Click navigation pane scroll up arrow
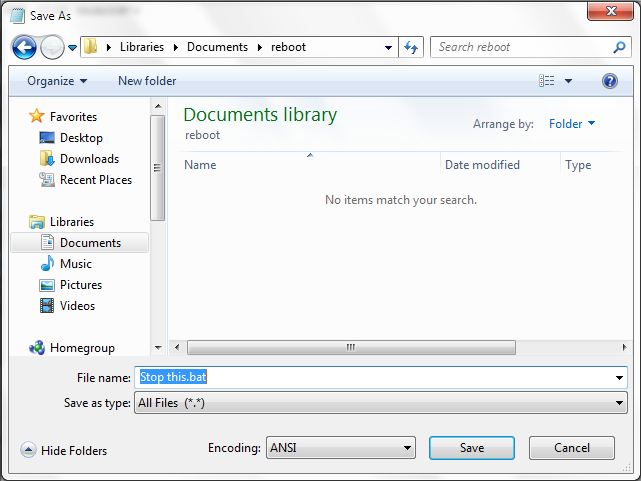Image resolution: width=641 pixels, height=481 pixels. pos(158,107)
